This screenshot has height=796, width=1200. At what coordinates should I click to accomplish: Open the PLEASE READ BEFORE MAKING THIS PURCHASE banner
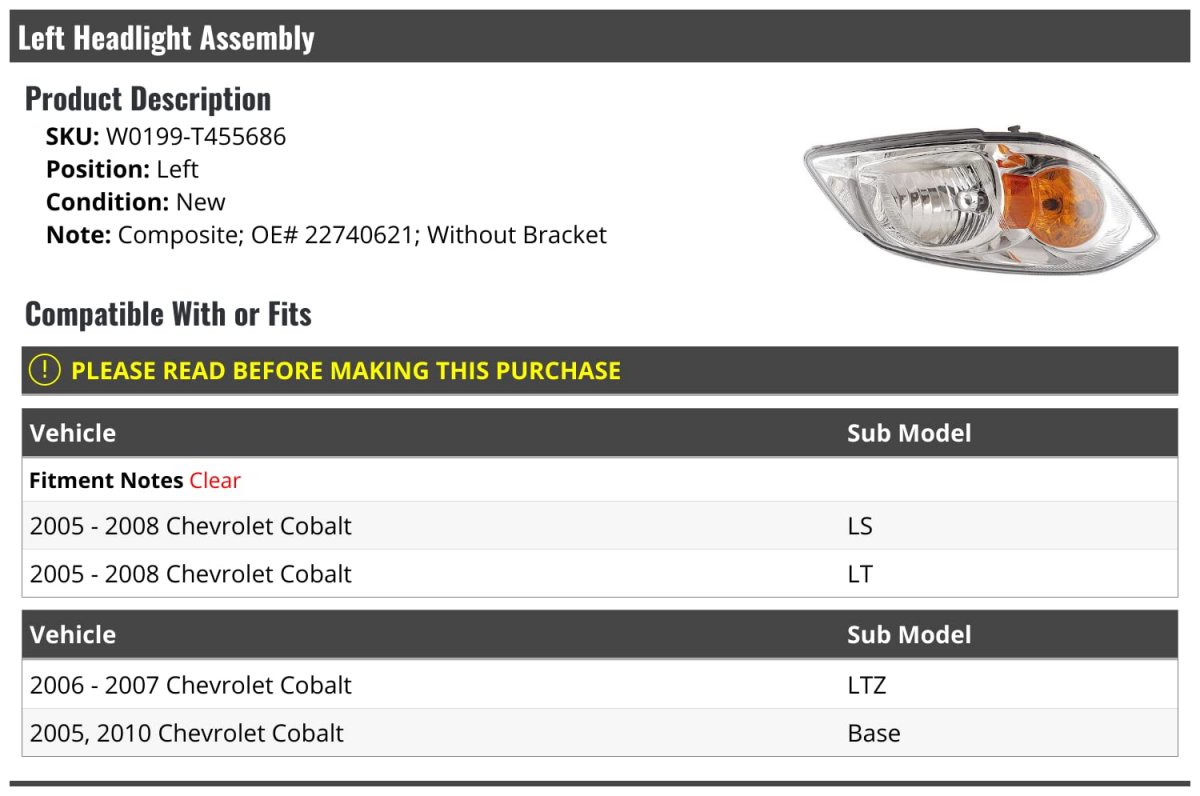(x=600, y=370)
